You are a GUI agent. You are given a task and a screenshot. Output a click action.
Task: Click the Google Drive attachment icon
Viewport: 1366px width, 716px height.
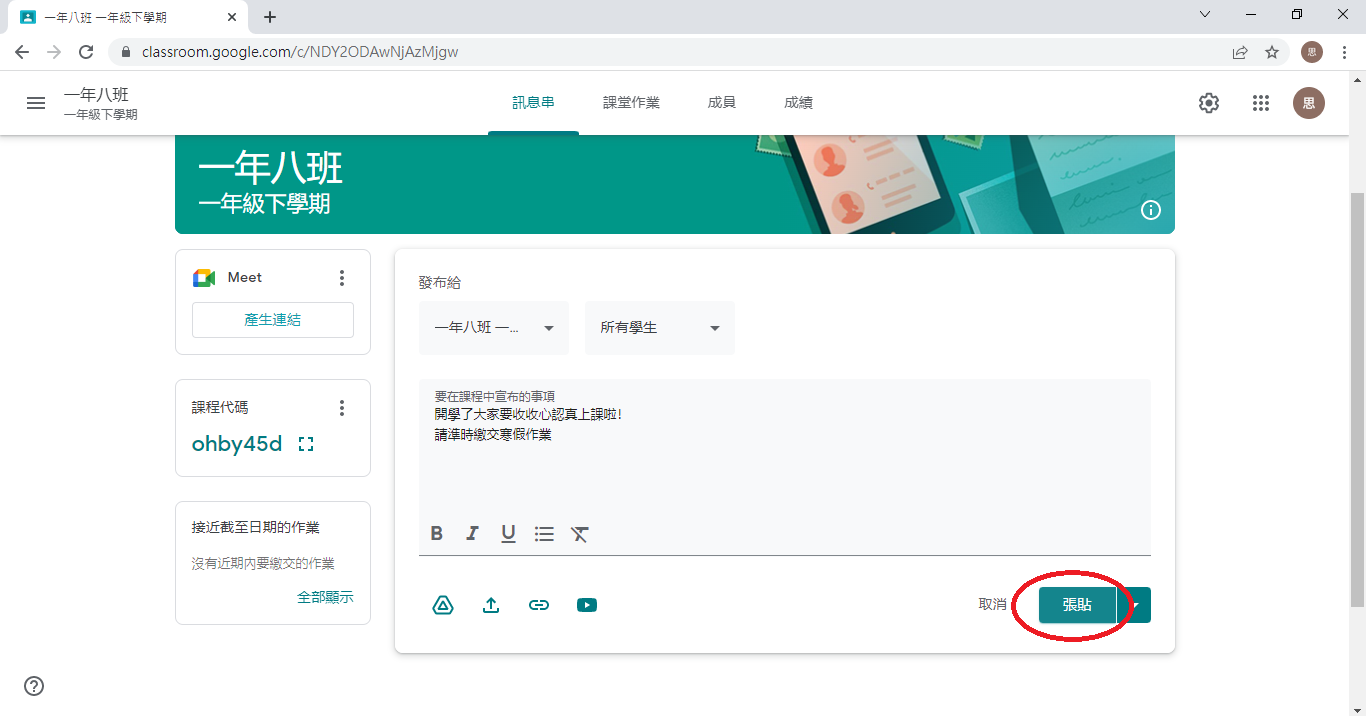[x=443, y=605]
